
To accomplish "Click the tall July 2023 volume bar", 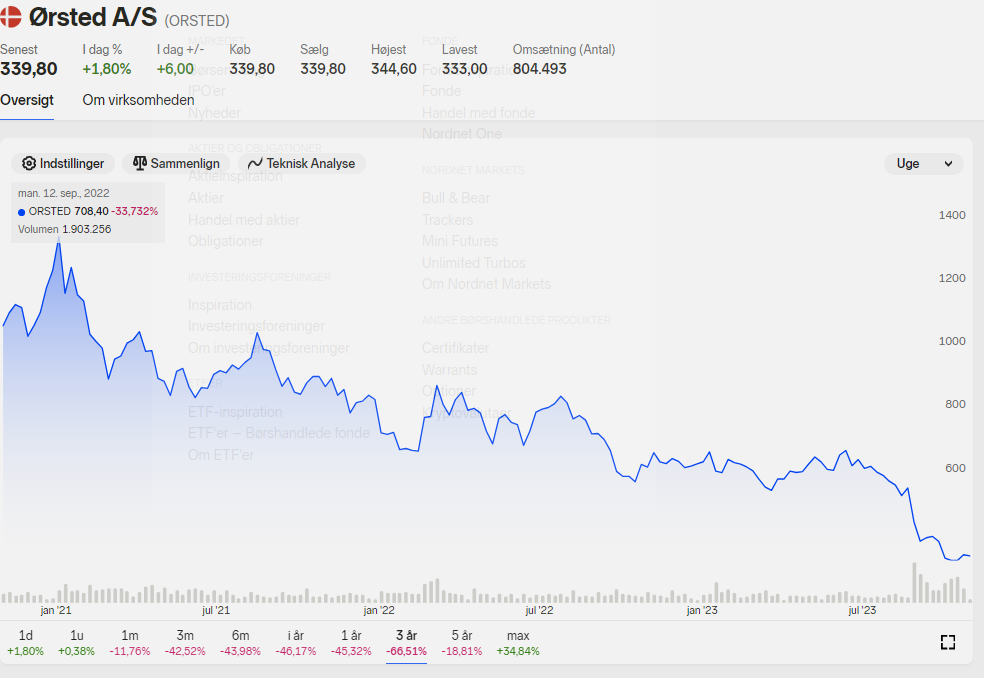I will point(914,583).
